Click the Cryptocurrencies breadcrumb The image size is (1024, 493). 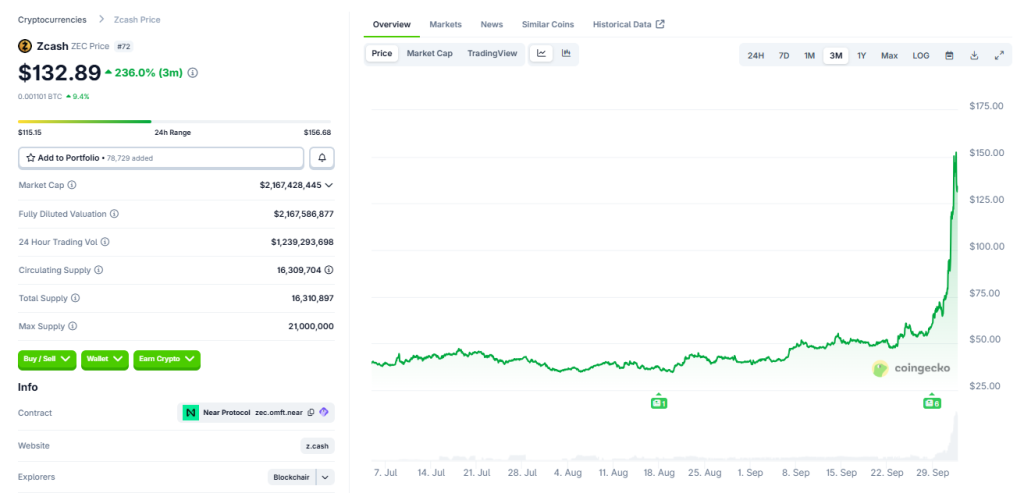(x=52, y=19)
